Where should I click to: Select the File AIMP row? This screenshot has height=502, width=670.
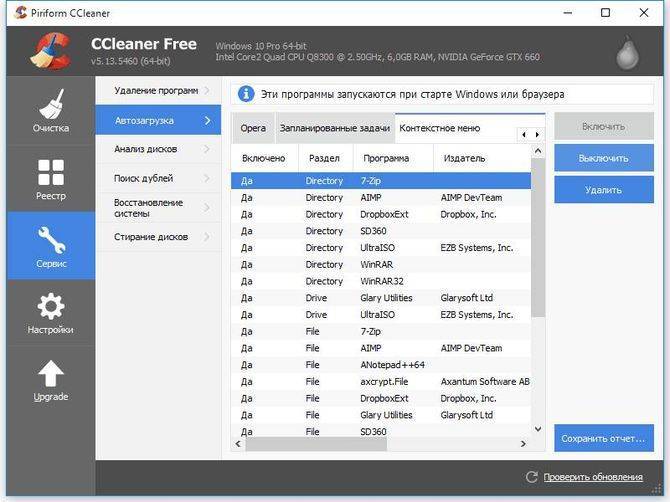click(x=381, y=348)
